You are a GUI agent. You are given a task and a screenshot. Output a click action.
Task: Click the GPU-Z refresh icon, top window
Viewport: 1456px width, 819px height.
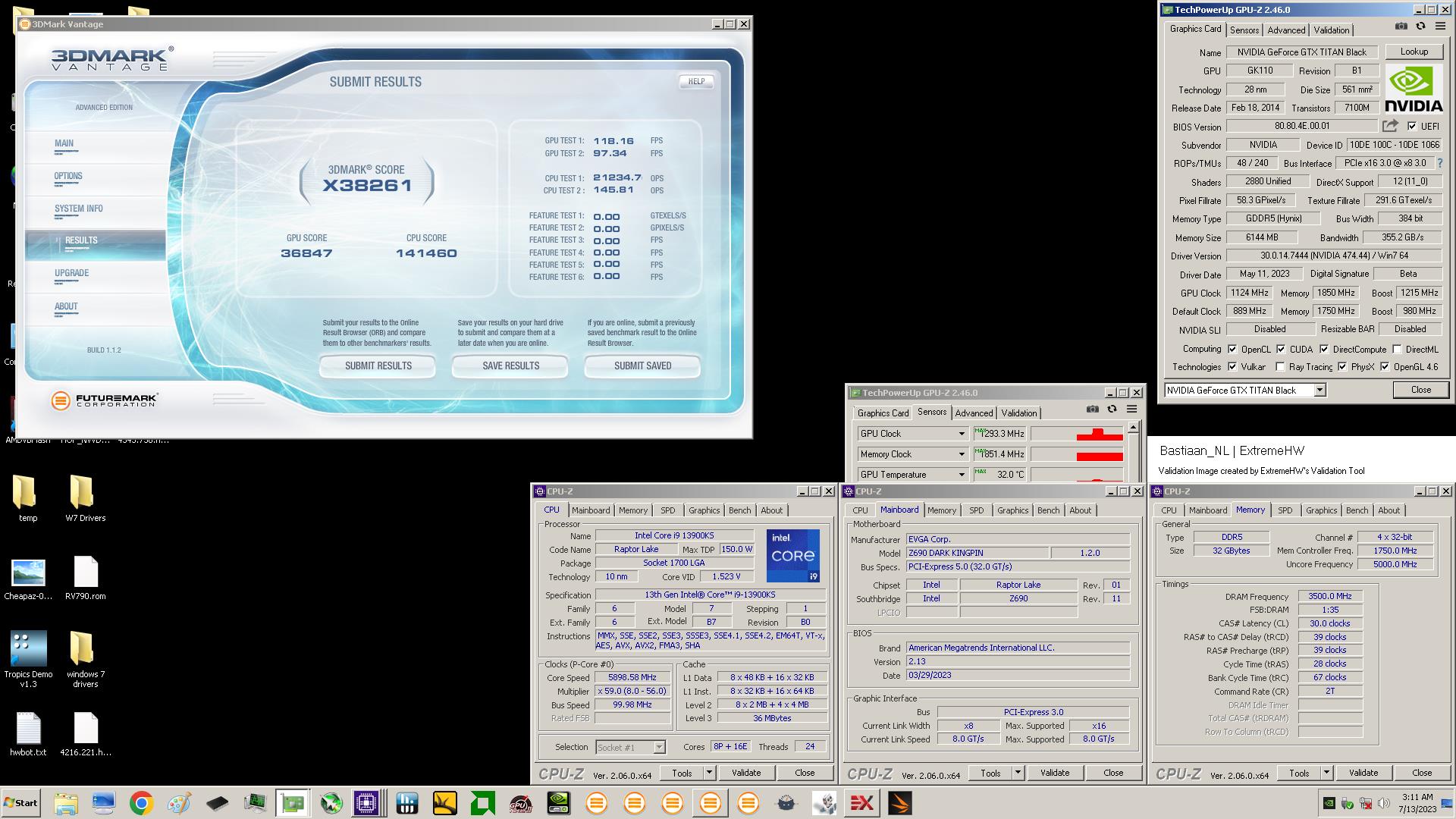point(1420,26)
